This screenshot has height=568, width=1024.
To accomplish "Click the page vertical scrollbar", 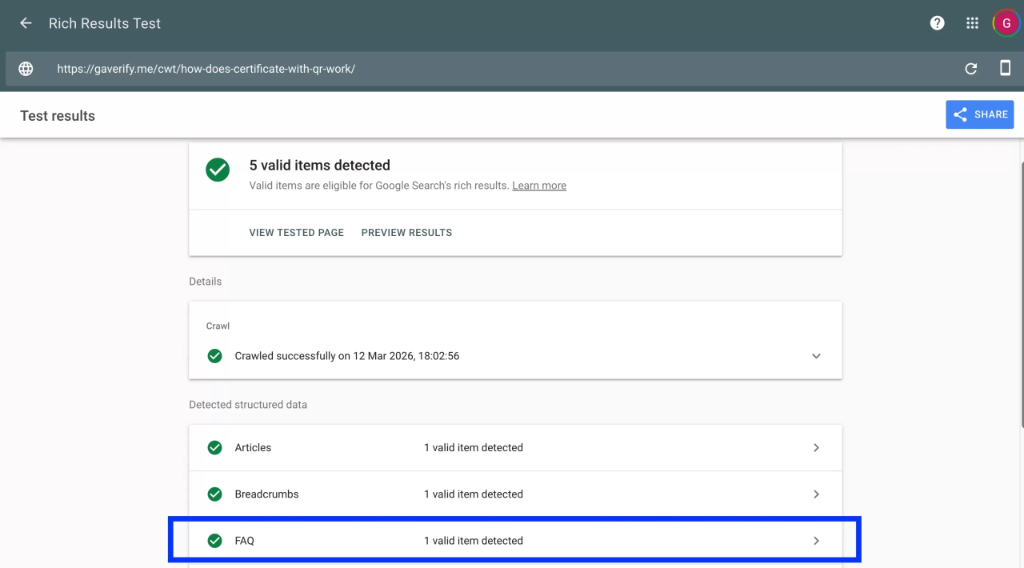I will tap(1021, 294).
